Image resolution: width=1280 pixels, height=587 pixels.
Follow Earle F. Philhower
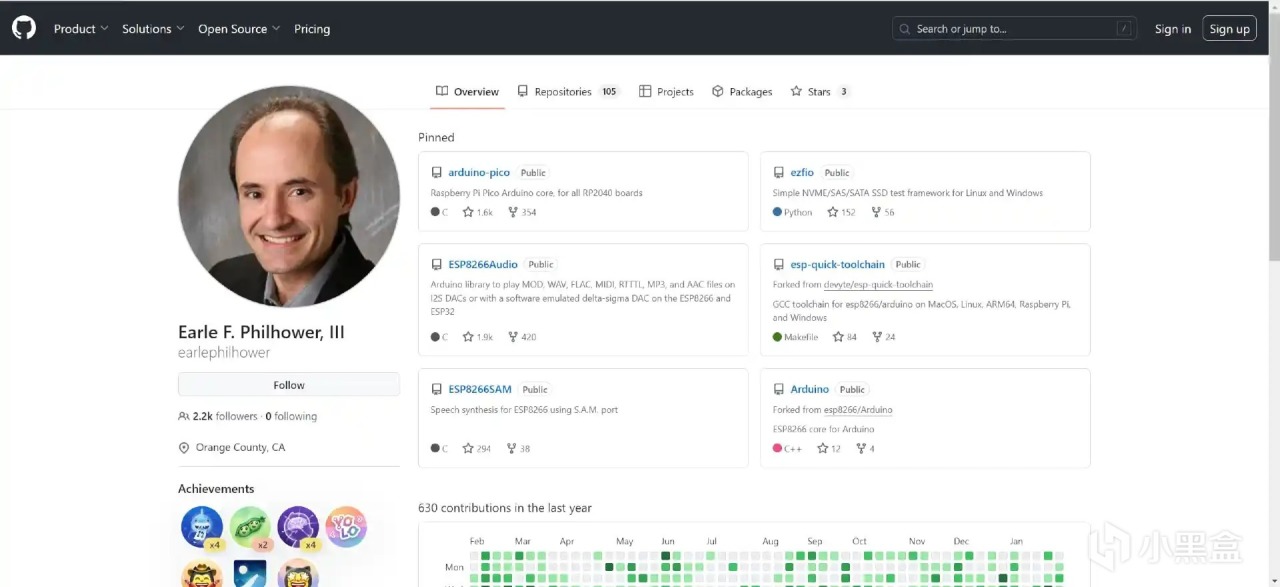point(289,385)
